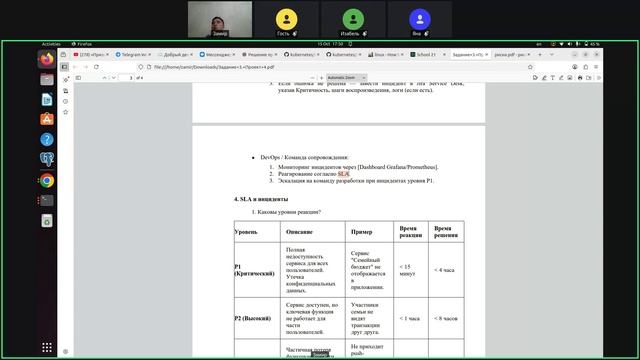
Task: Open the Extensions toolbar icon
Action: click(x=585, y=67)
